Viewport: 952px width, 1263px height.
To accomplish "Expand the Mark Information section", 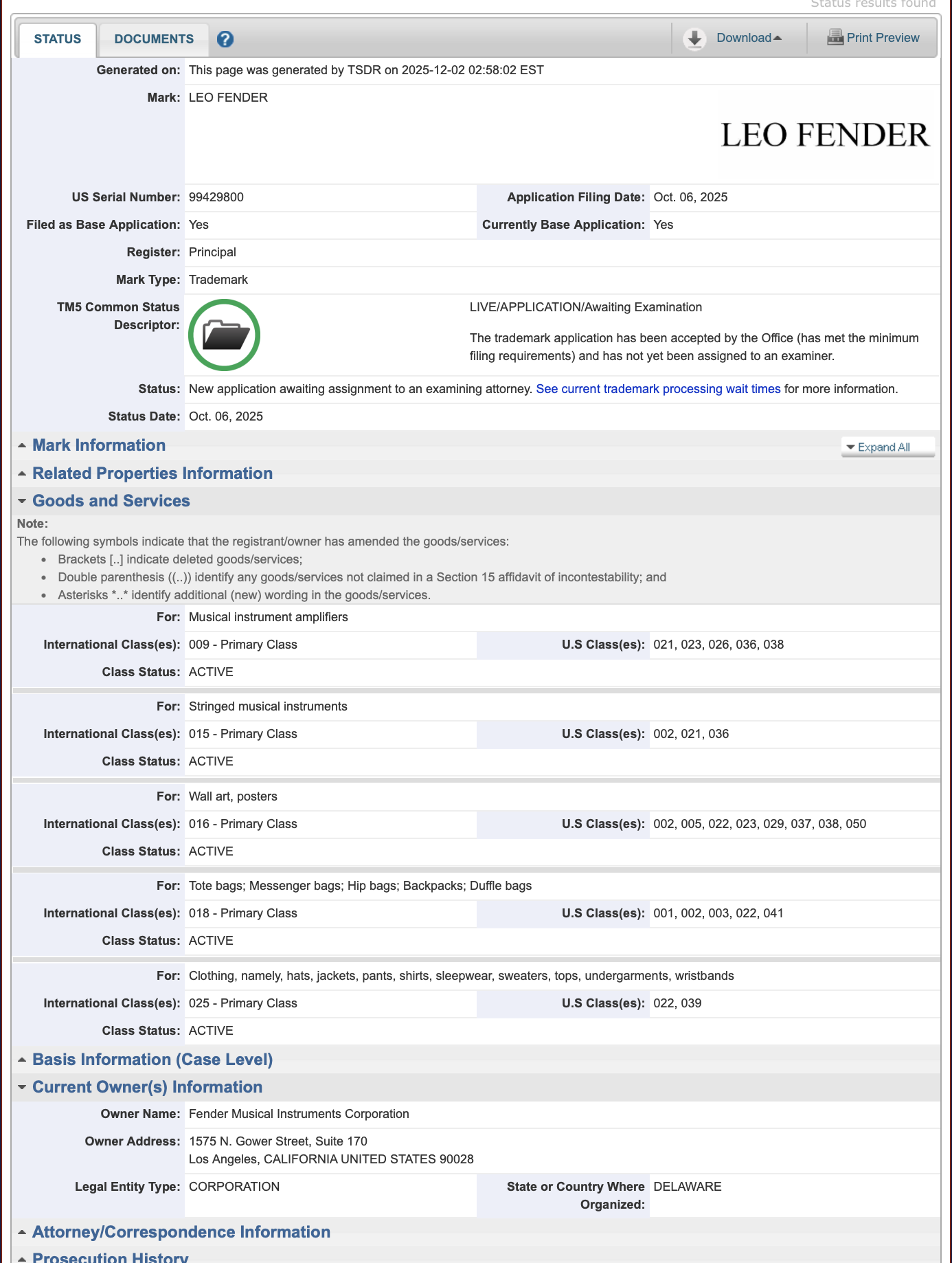I will point(99,445).
